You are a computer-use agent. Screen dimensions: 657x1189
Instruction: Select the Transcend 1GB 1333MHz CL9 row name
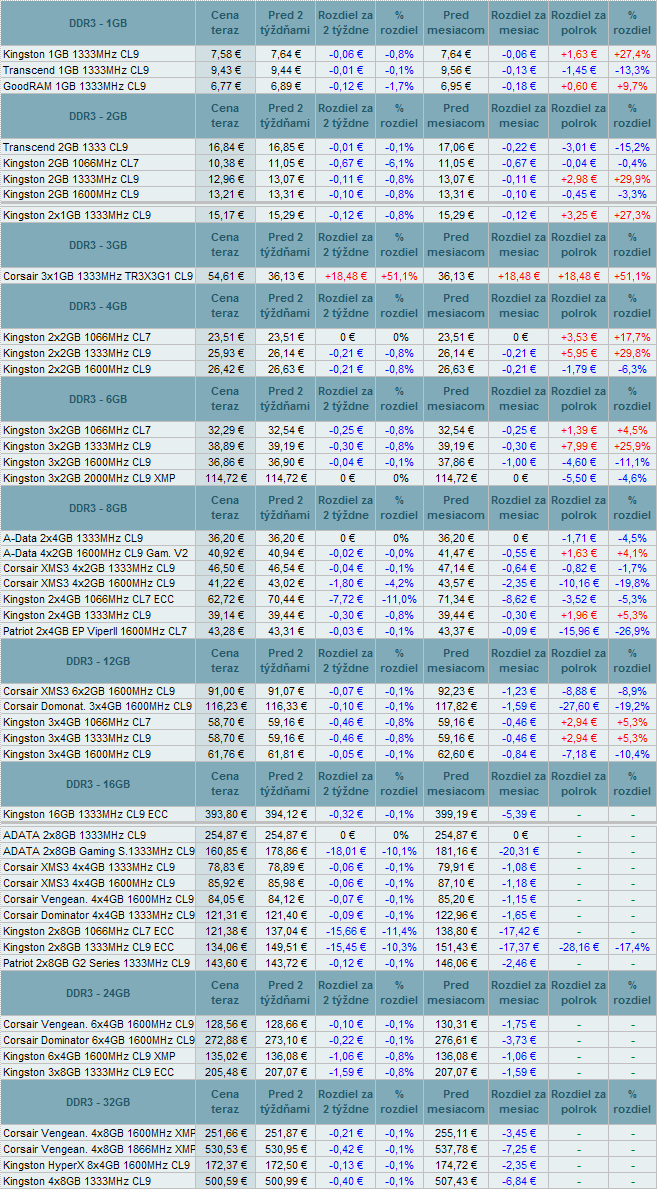coord(76,70)
